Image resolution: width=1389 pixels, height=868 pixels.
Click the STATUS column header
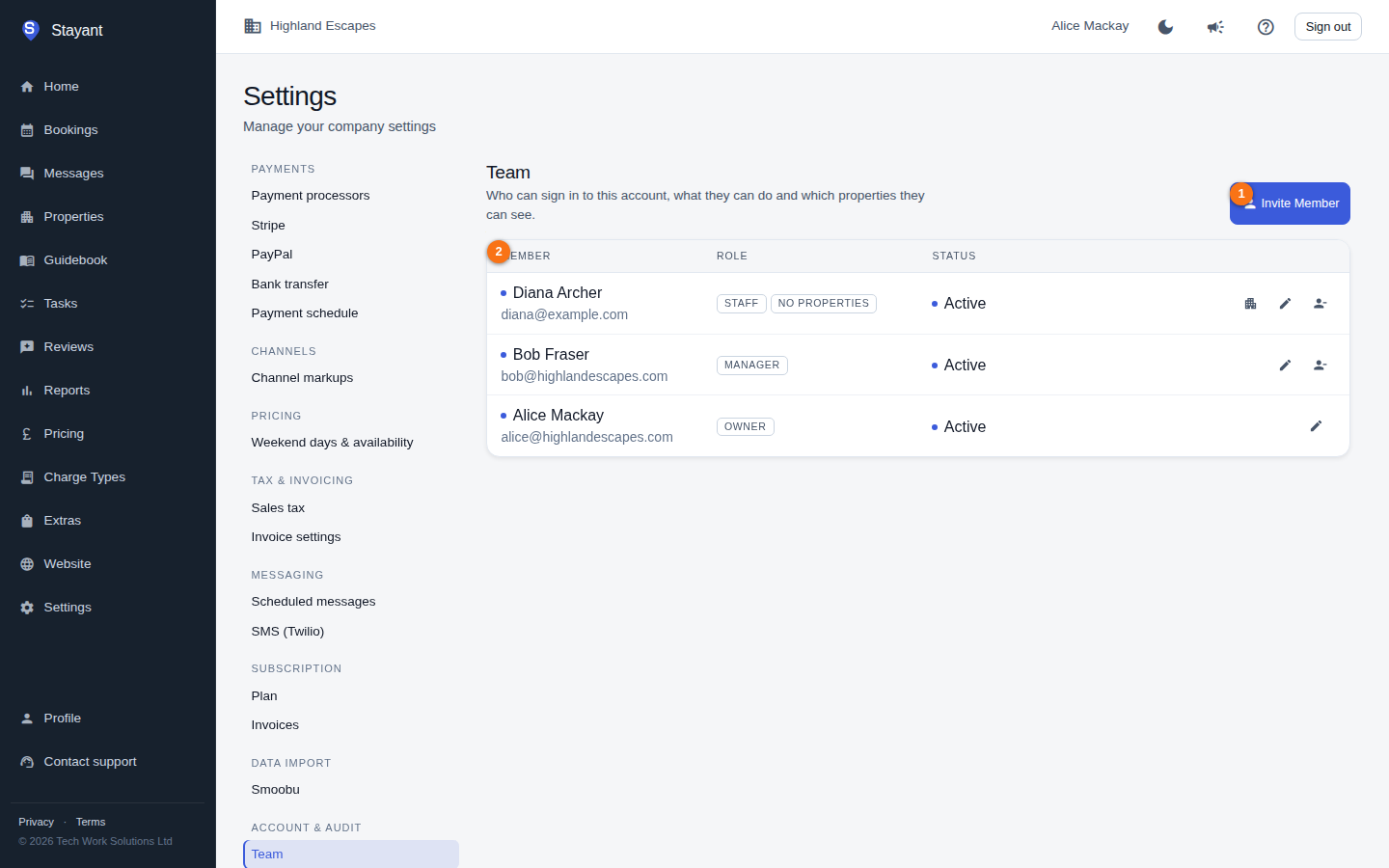click(x=954, y=257)
